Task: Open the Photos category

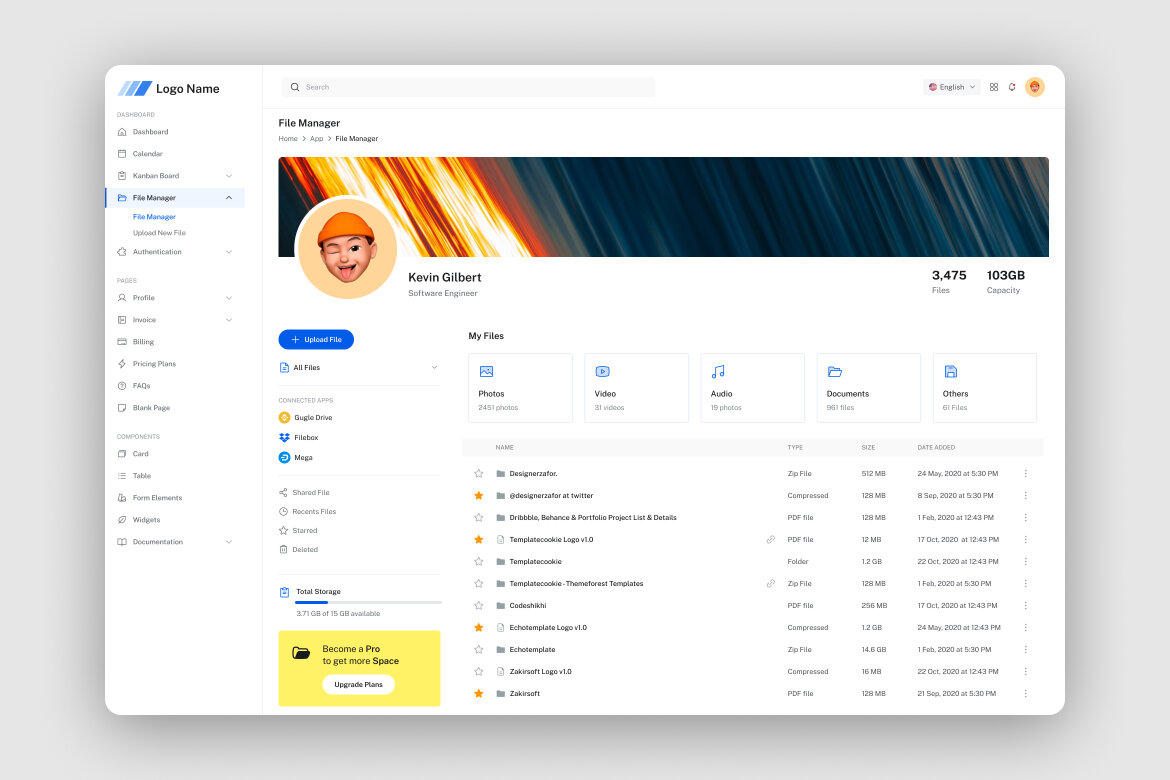Action: click(x=520, y=388)
